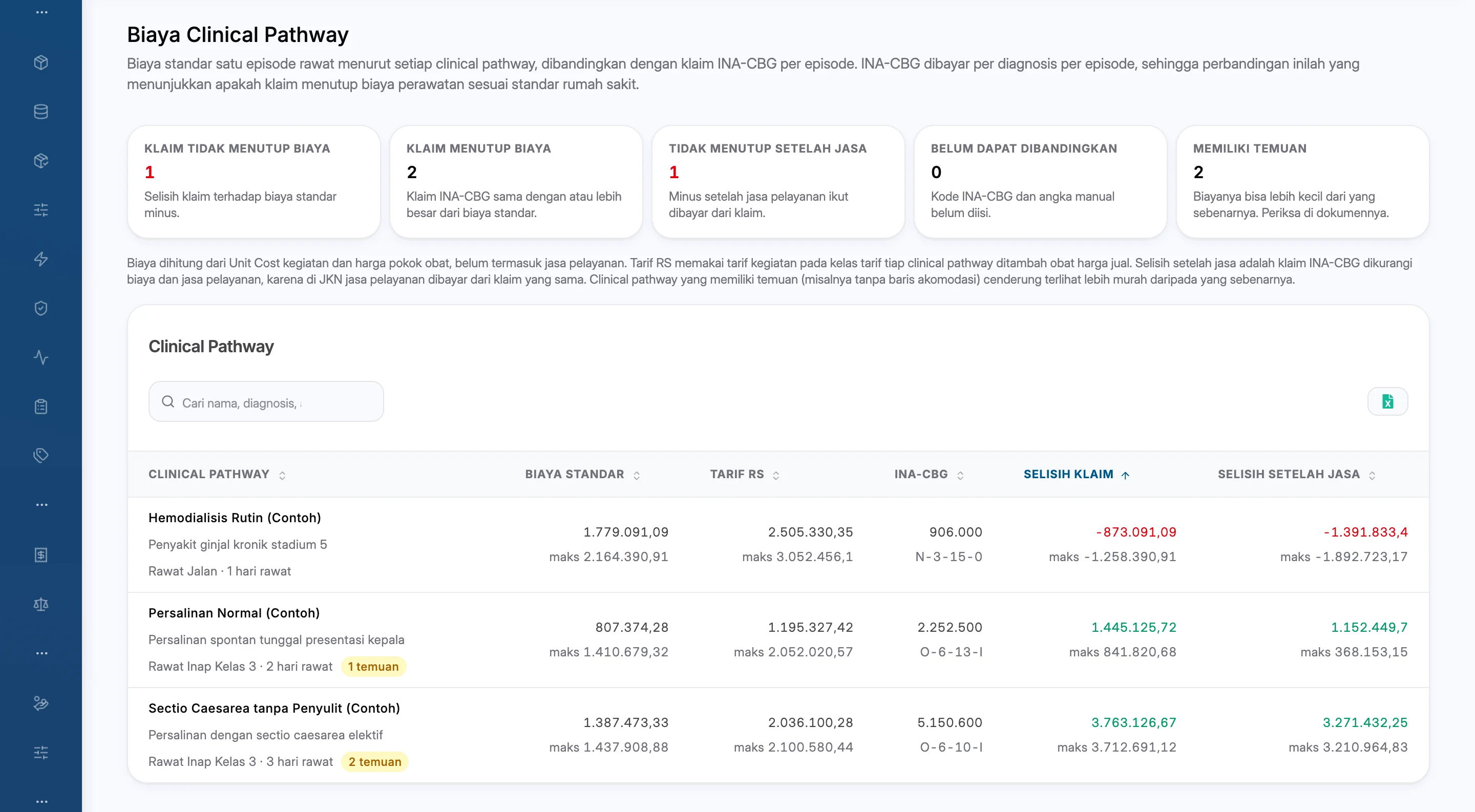The height and width of the screenshot is (812, 1475).
Task: Sort by the BIAYA STANDAR column
Action: coord(582,475)
